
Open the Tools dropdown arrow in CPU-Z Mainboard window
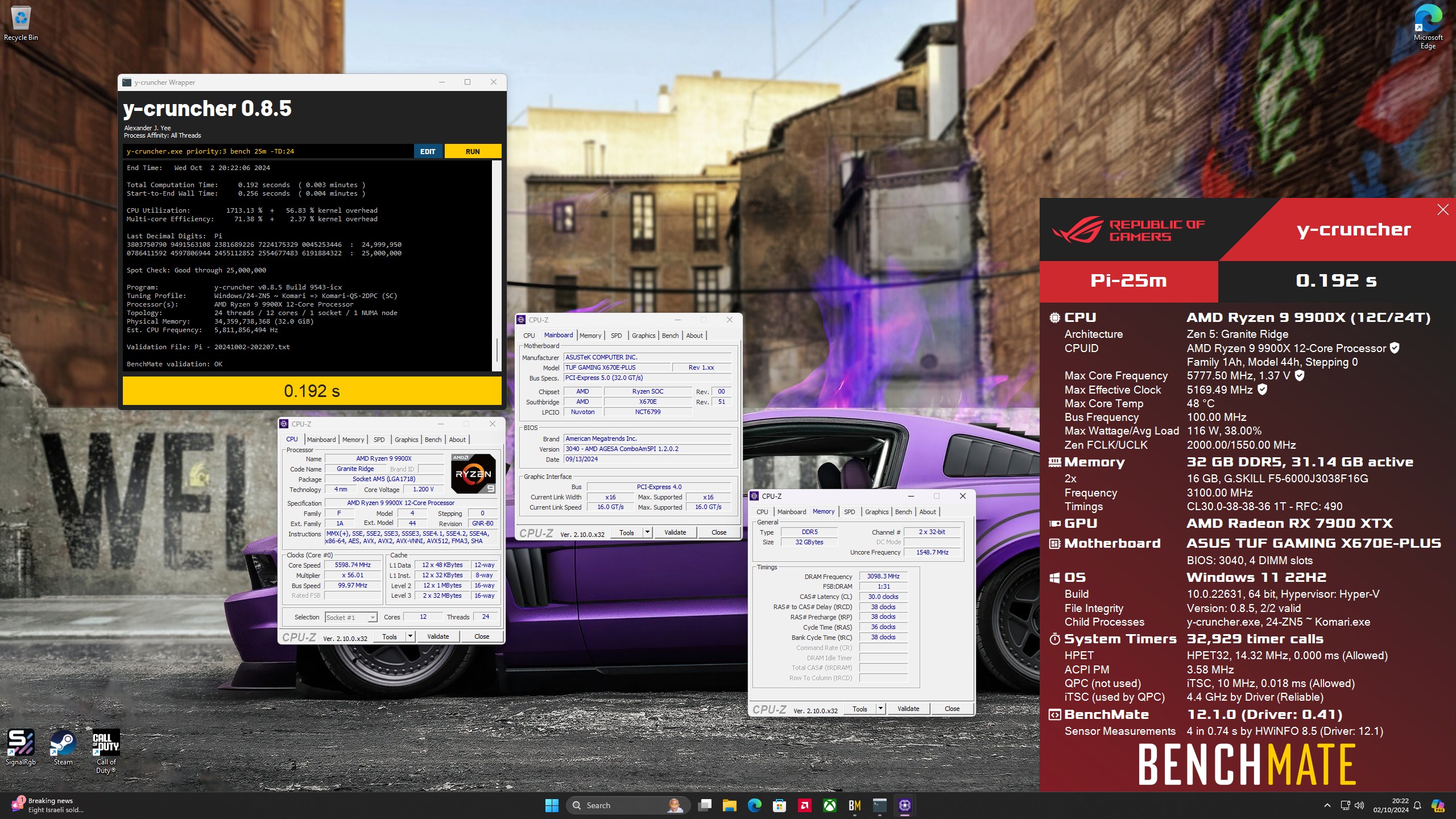coord(647,532)
